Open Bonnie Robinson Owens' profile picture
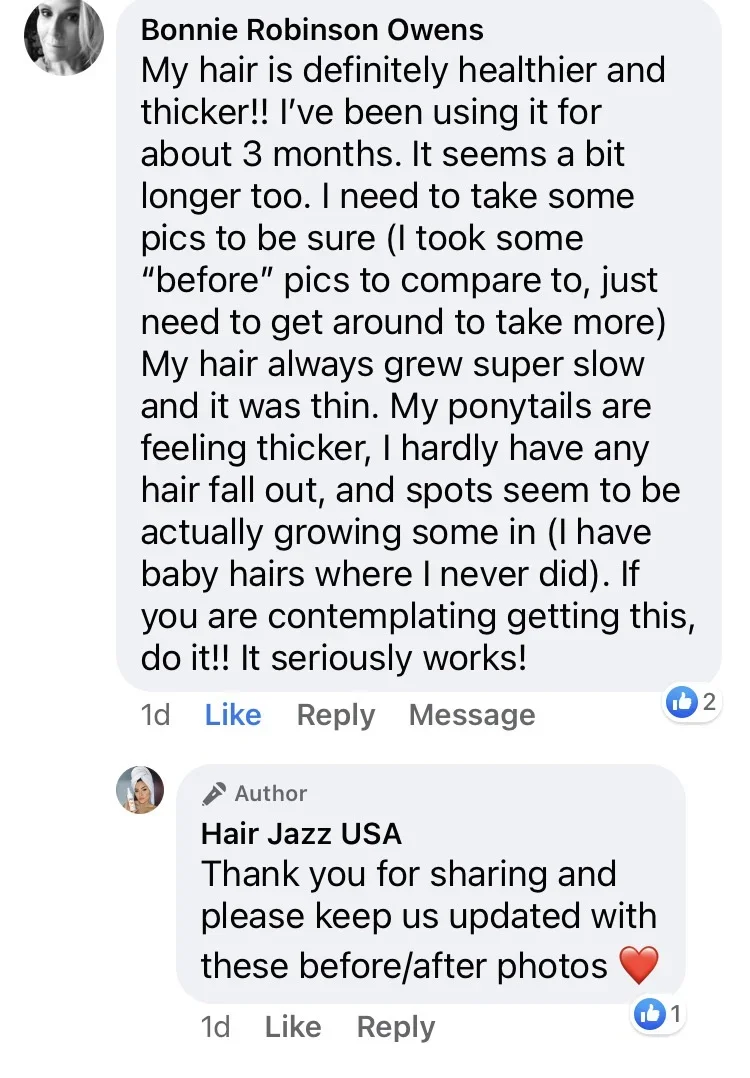Screen dimensions: 750x1078 pos(64,36)
